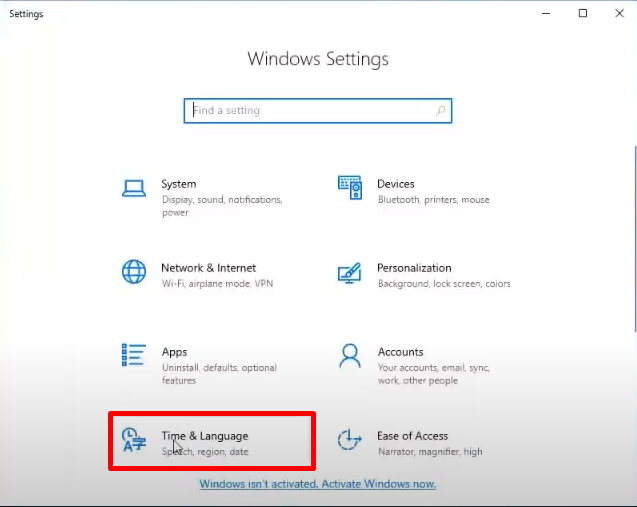Open the Accounts settings label

400,352
